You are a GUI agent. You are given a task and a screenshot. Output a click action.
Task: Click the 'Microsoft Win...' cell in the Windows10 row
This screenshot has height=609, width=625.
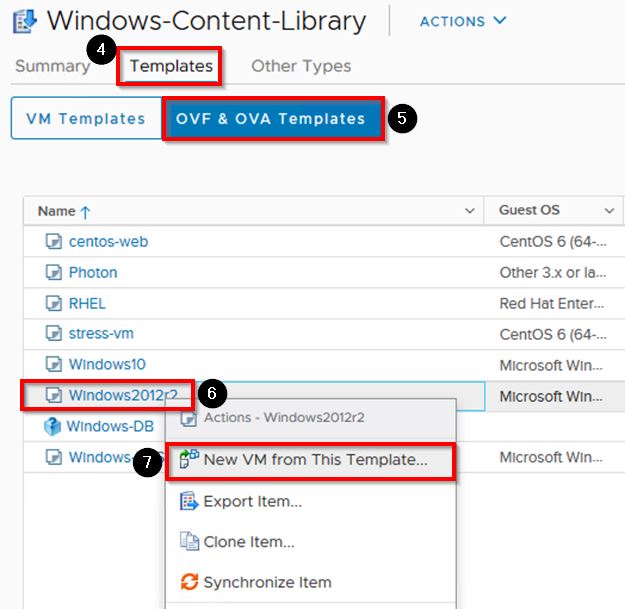click(x=551, y=365)
